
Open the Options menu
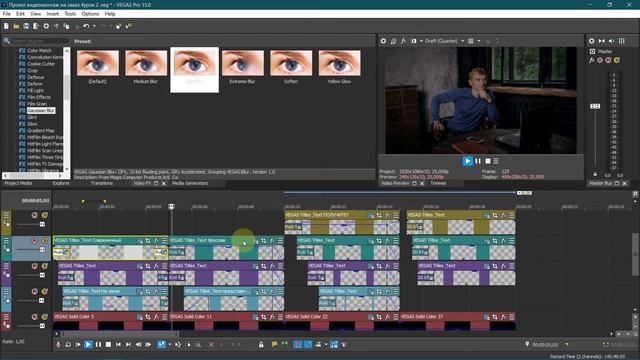(90, 14)
